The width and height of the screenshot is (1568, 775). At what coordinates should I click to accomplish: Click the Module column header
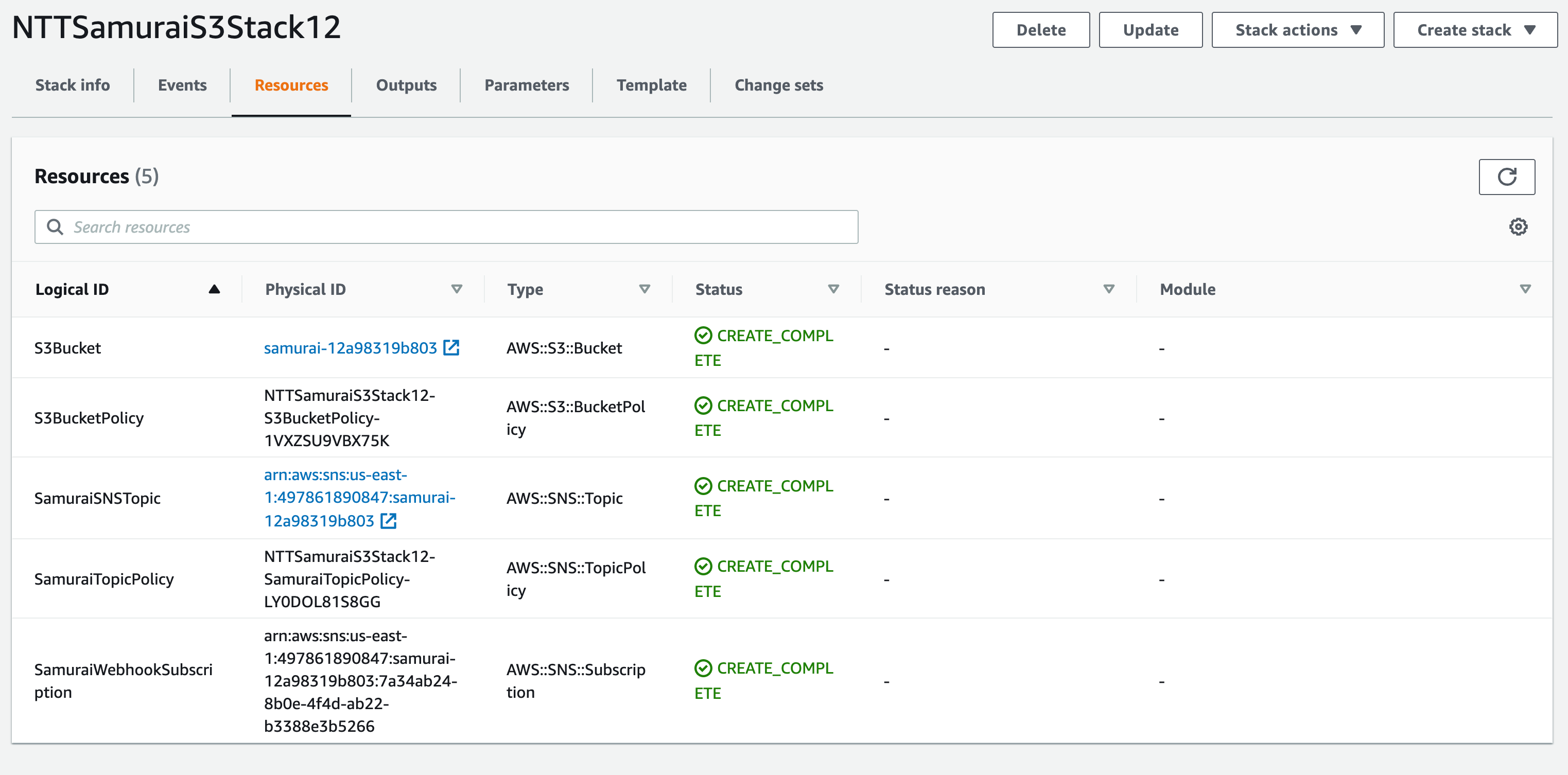[x=1187, y=289]
